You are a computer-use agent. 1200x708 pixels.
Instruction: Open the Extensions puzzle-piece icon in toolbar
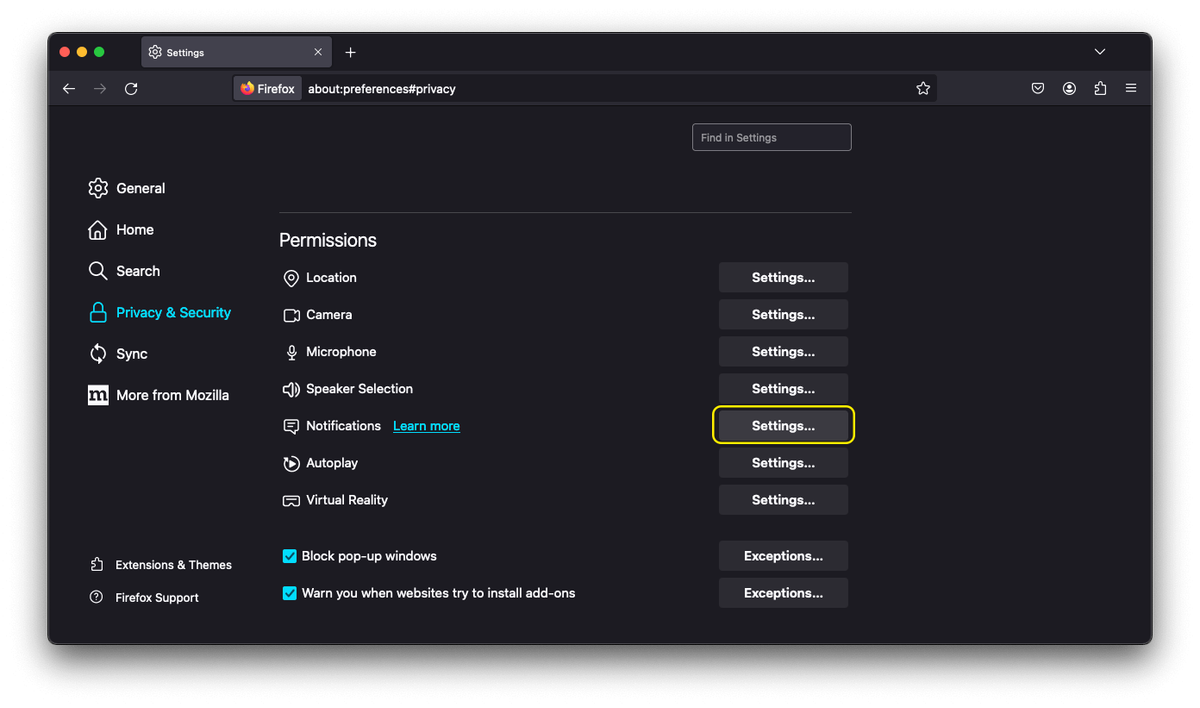(x=1100, y=88)
